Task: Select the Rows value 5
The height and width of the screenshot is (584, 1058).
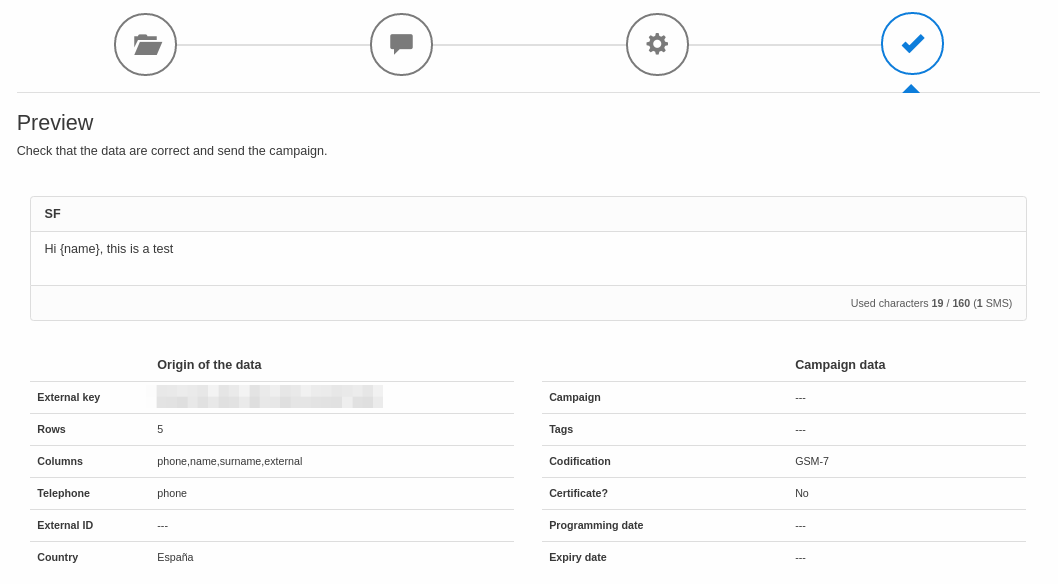Action: 160,429
